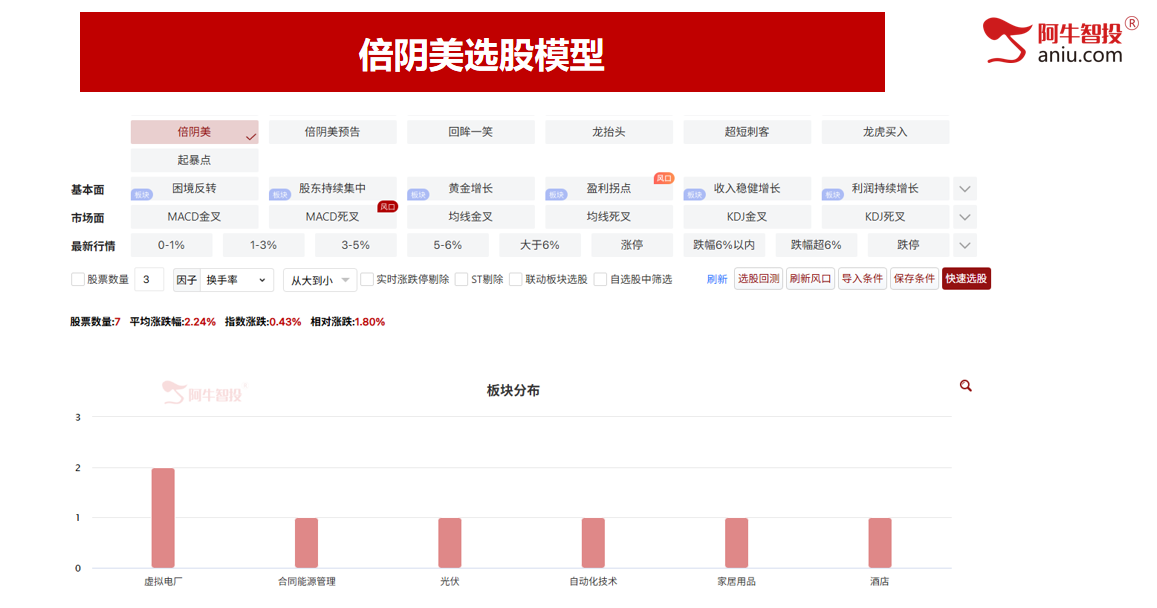Switch to 龙虎买入 model
The height and width of the screenshot is (608, 1157).
[885, 132]
